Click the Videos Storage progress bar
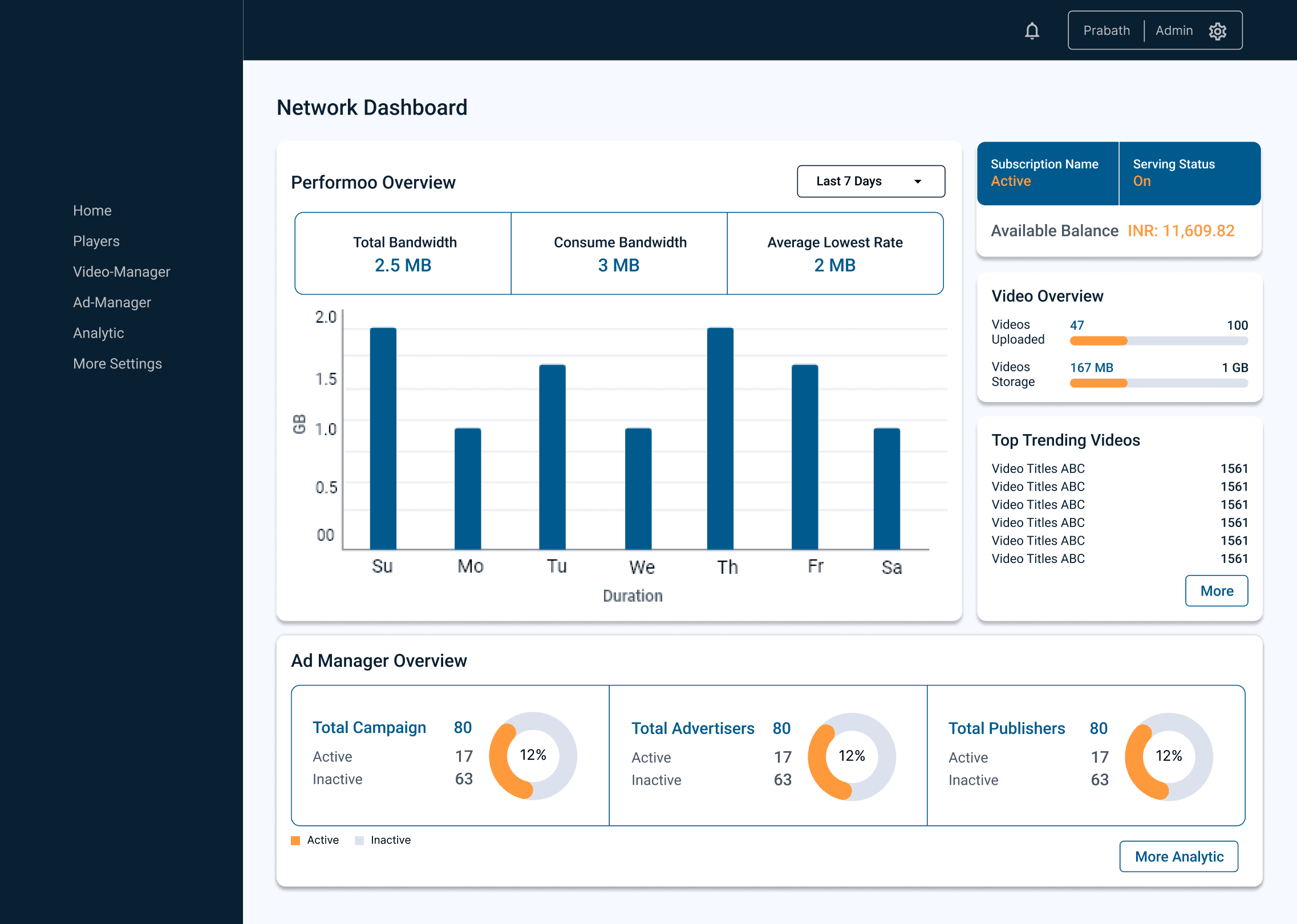 1158,383
